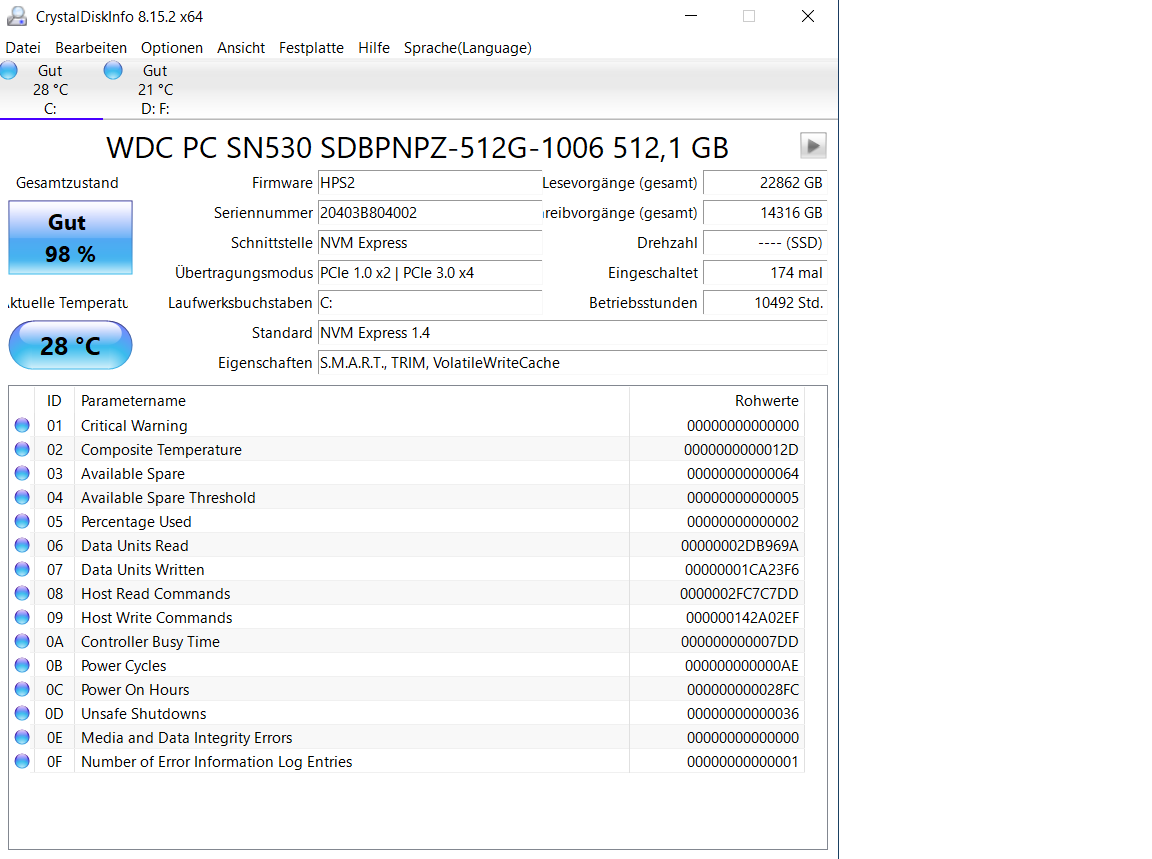Click status orb for Unsafe Shutdowns row
1152x859 pixels.
(x=22, y=713)
